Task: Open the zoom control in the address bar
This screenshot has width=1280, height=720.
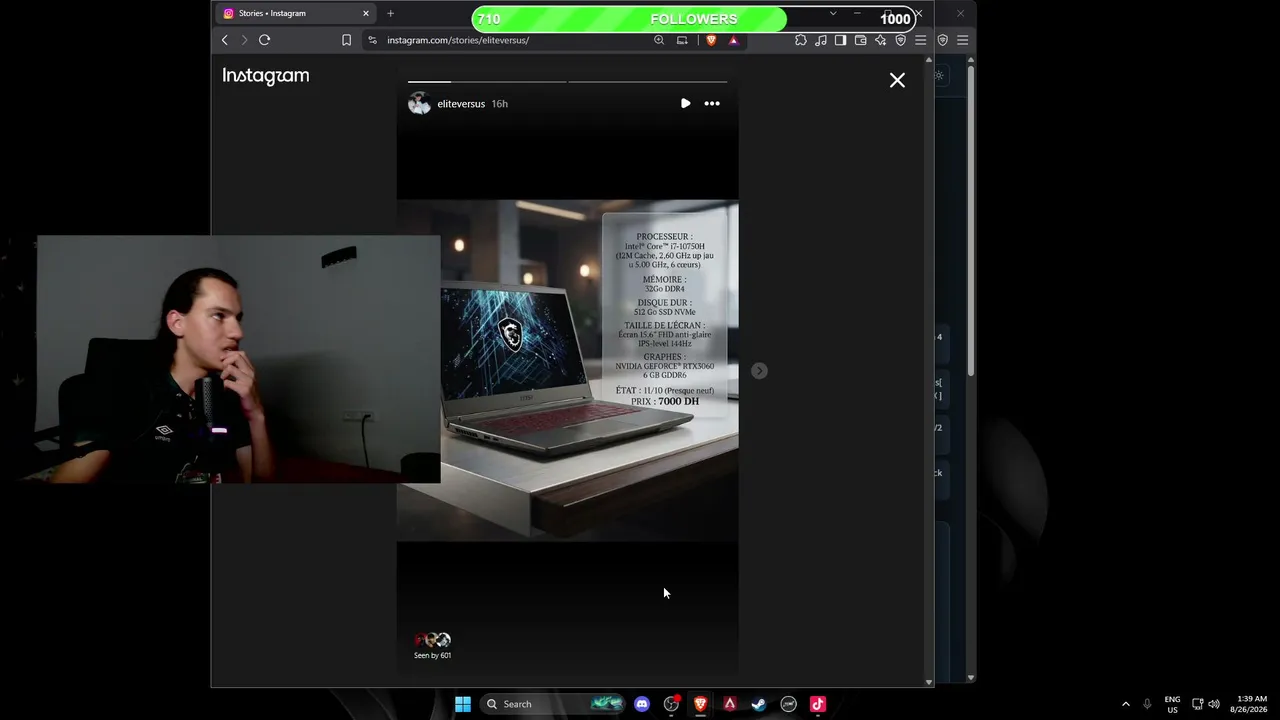Action: [659, 40]
